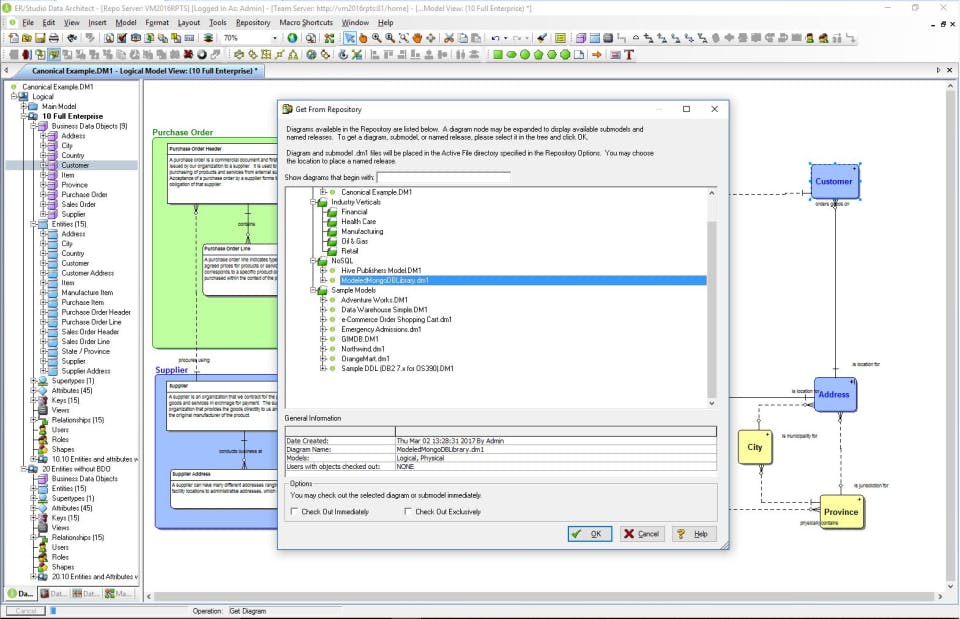Click the orange arrow line tool
960x619 pixels.
[x=597, y=54]
